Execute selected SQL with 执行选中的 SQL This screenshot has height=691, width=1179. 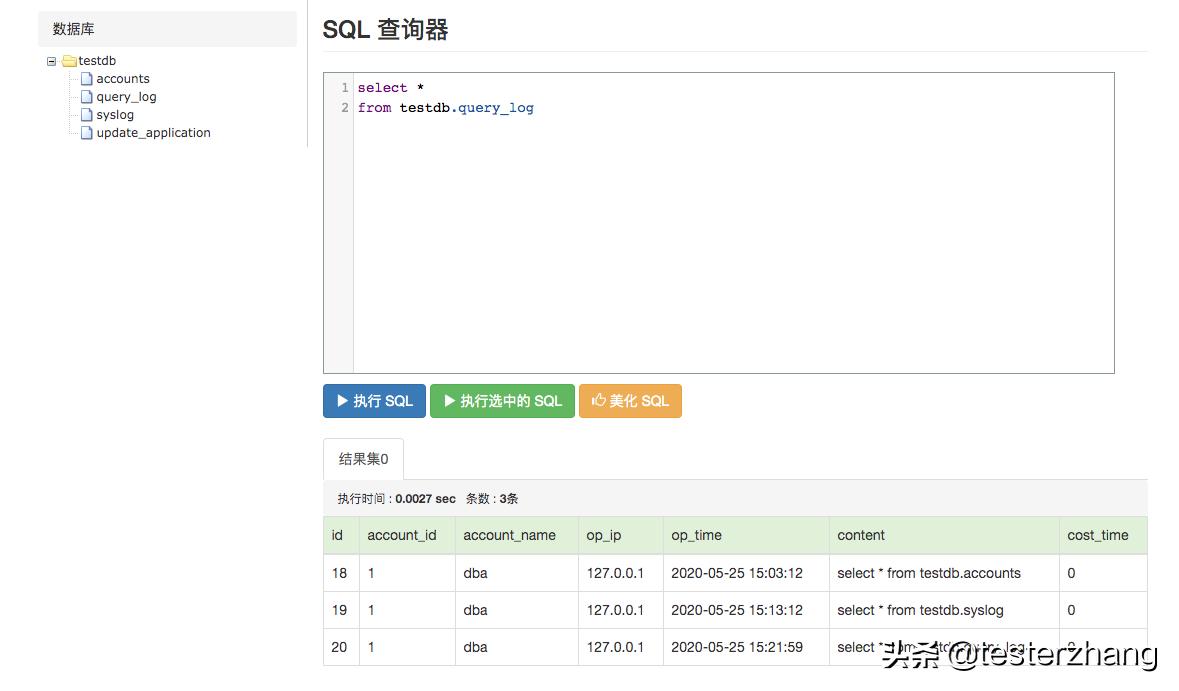pos(502,400)
